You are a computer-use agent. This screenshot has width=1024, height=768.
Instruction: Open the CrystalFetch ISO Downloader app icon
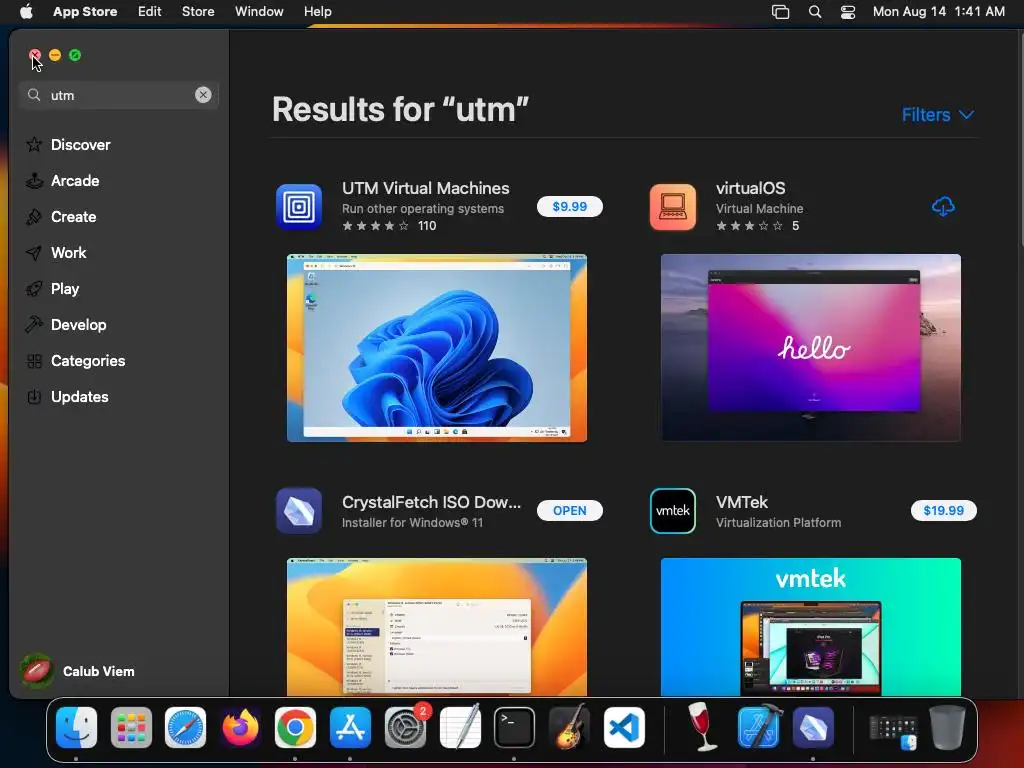(x=298, y=511)
